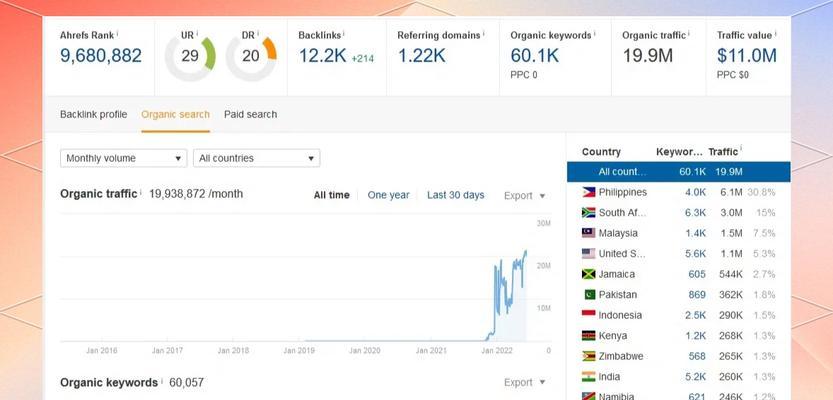This screenshot has height=400, width=833.
Task: Click the DR 20 donut gauge
Action: (251, 56)
